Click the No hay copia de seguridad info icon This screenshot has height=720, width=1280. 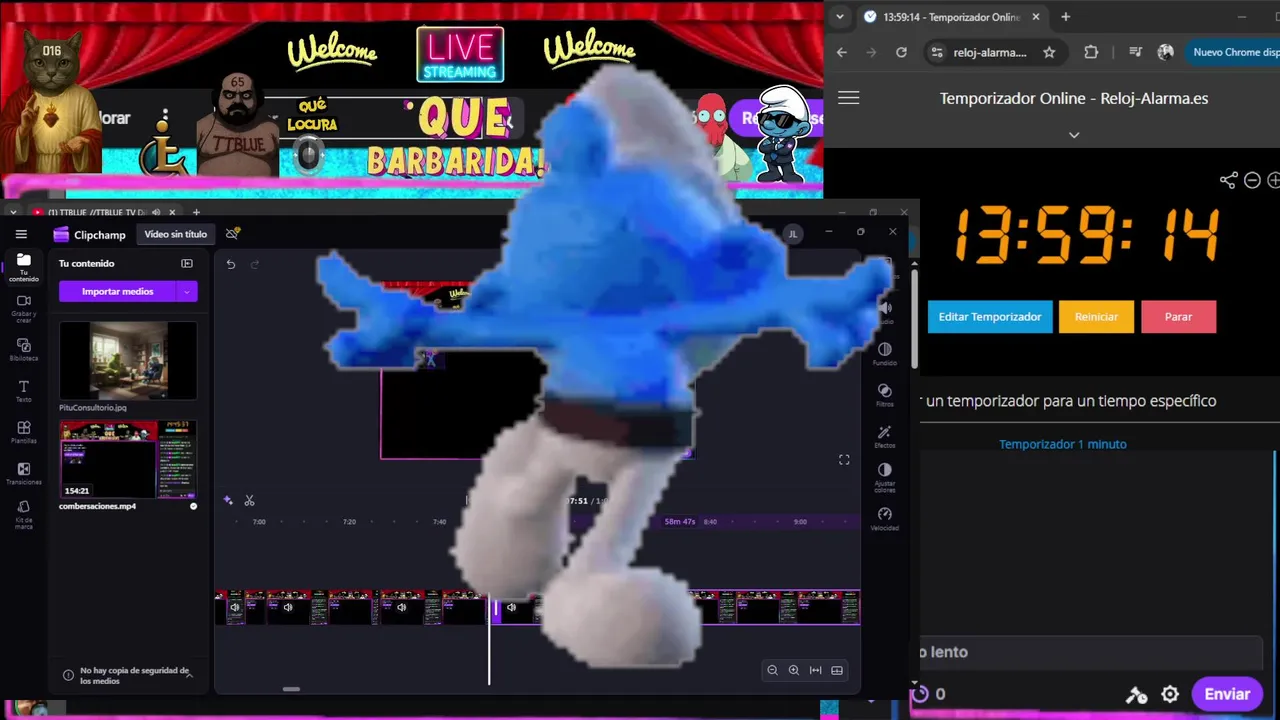(68, 675)
